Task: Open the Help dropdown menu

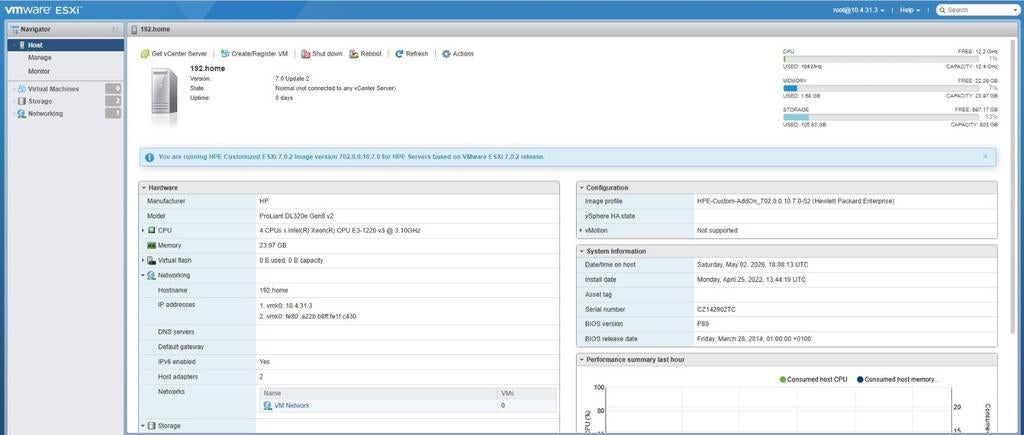Action: 910,10
